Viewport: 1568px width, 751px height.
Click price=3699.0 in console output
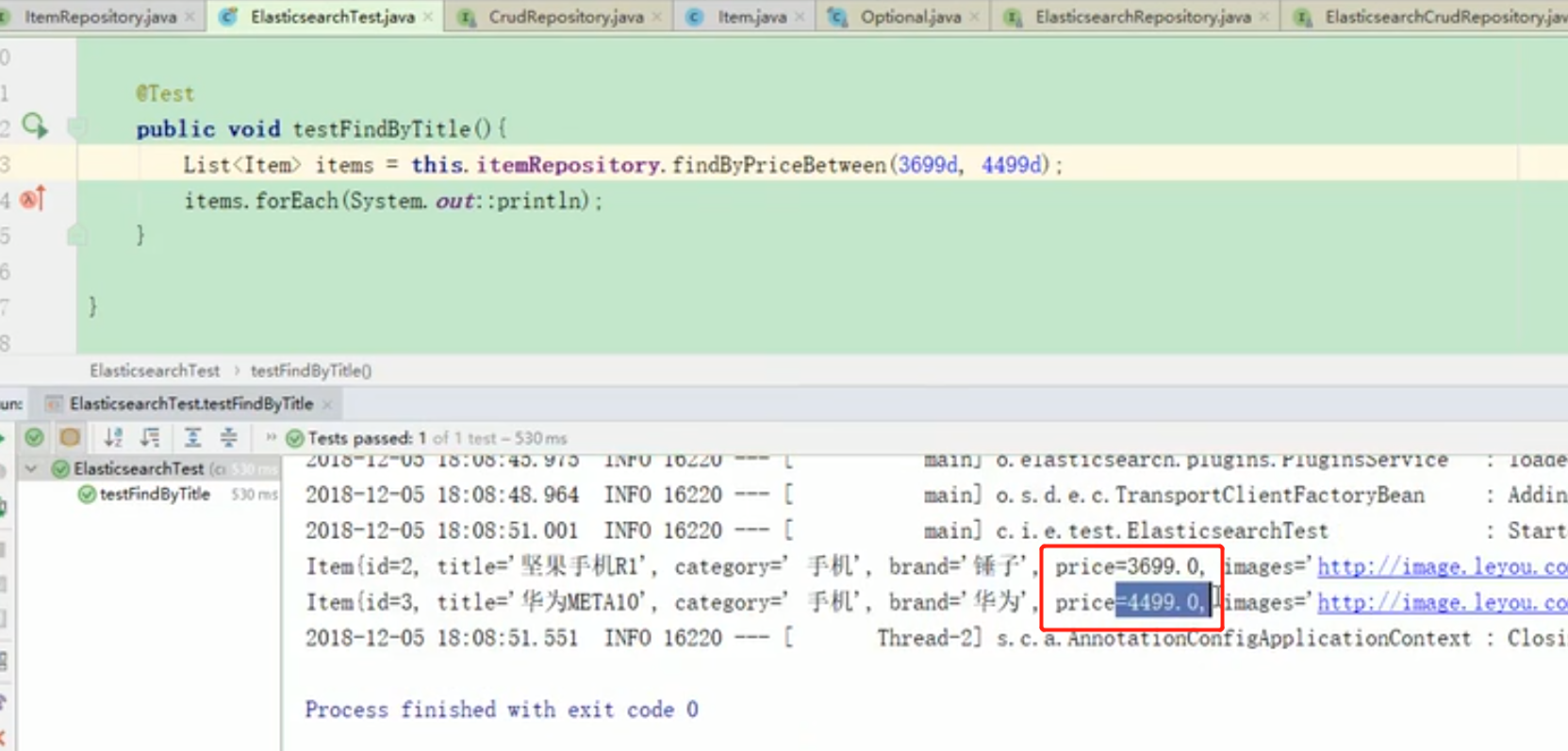tap(1126, 566)
